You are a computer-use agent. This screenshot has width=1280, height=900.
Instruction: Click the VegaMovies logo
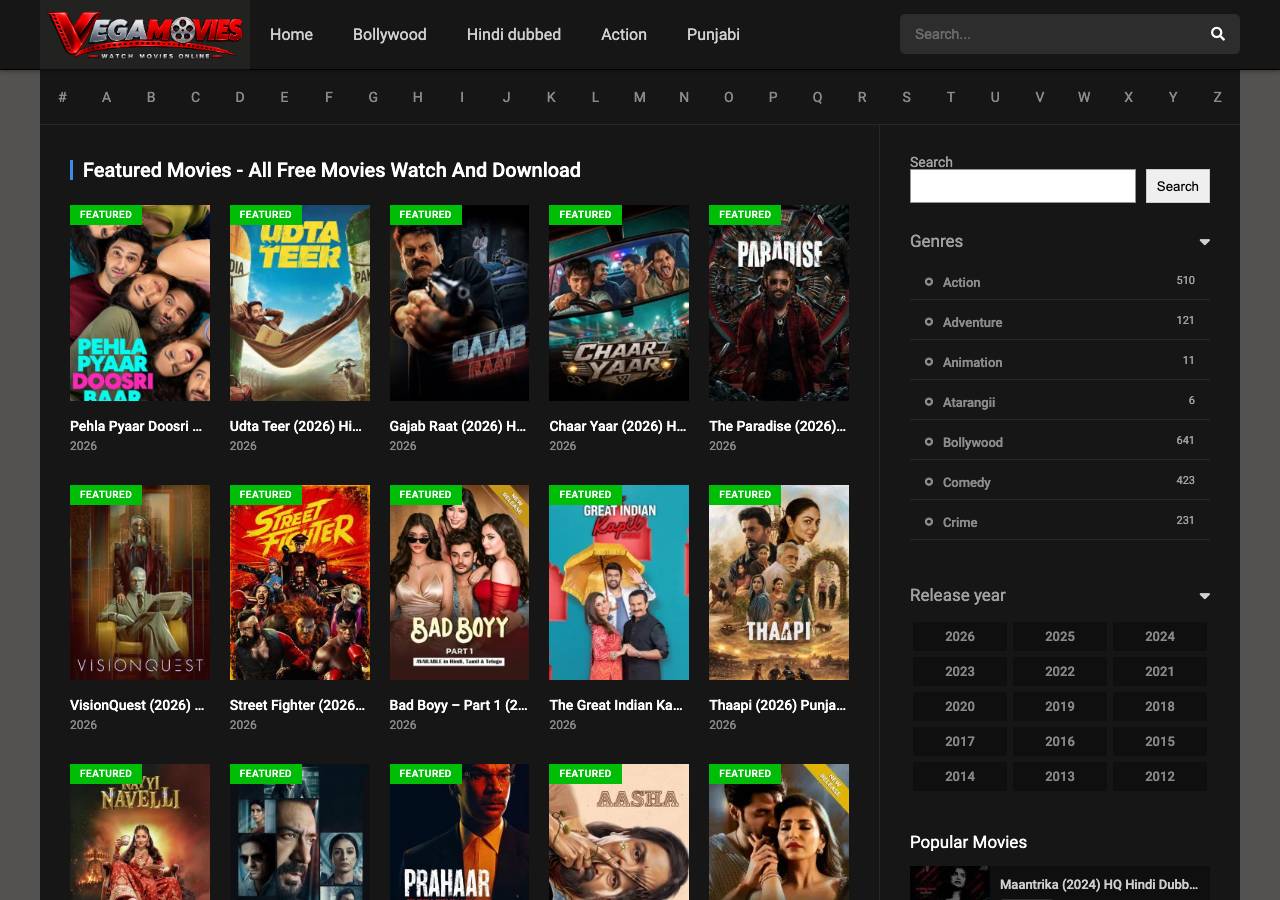click(145, 34)
